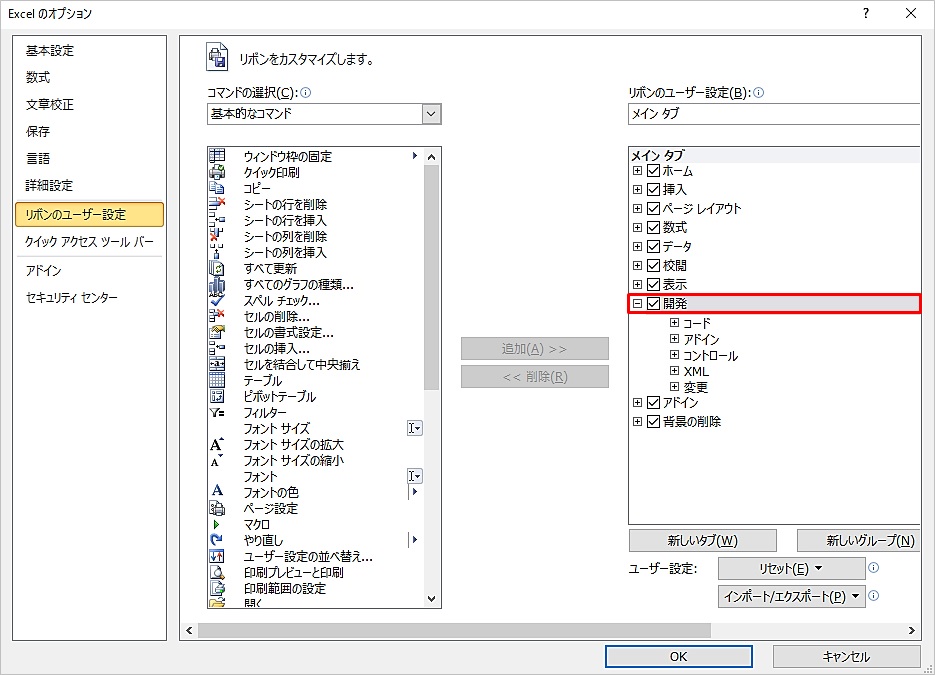Switch to クイック アクセス ツール バー settings
The height and width of the screenshot is (675, 935).
[x=89, y=241]
